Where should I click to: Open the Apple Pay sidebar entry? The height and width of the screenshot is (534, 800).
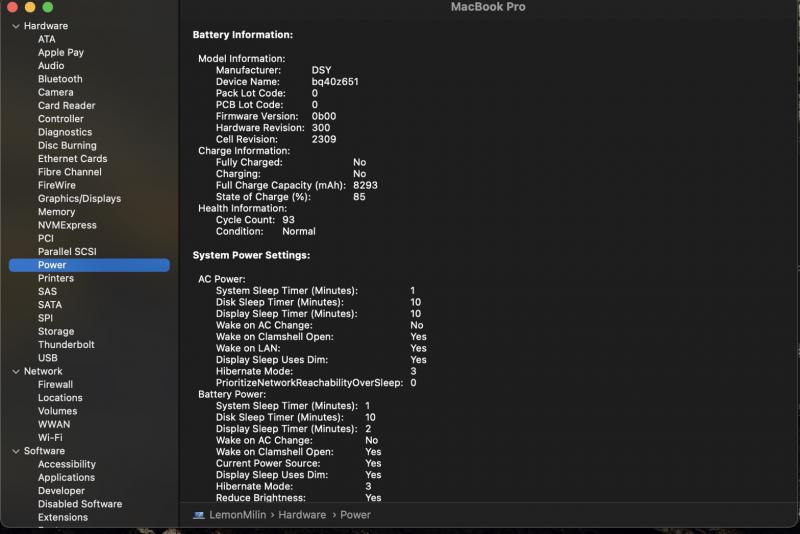point(61,53)
